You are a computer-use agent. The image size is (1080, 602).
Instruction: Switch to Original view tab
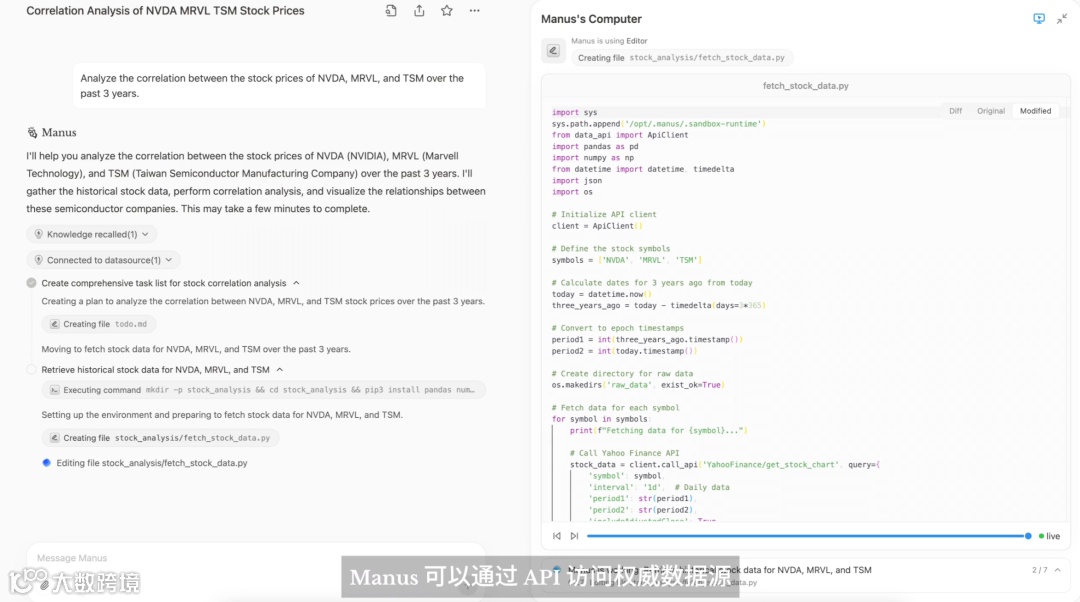[990, 111]
